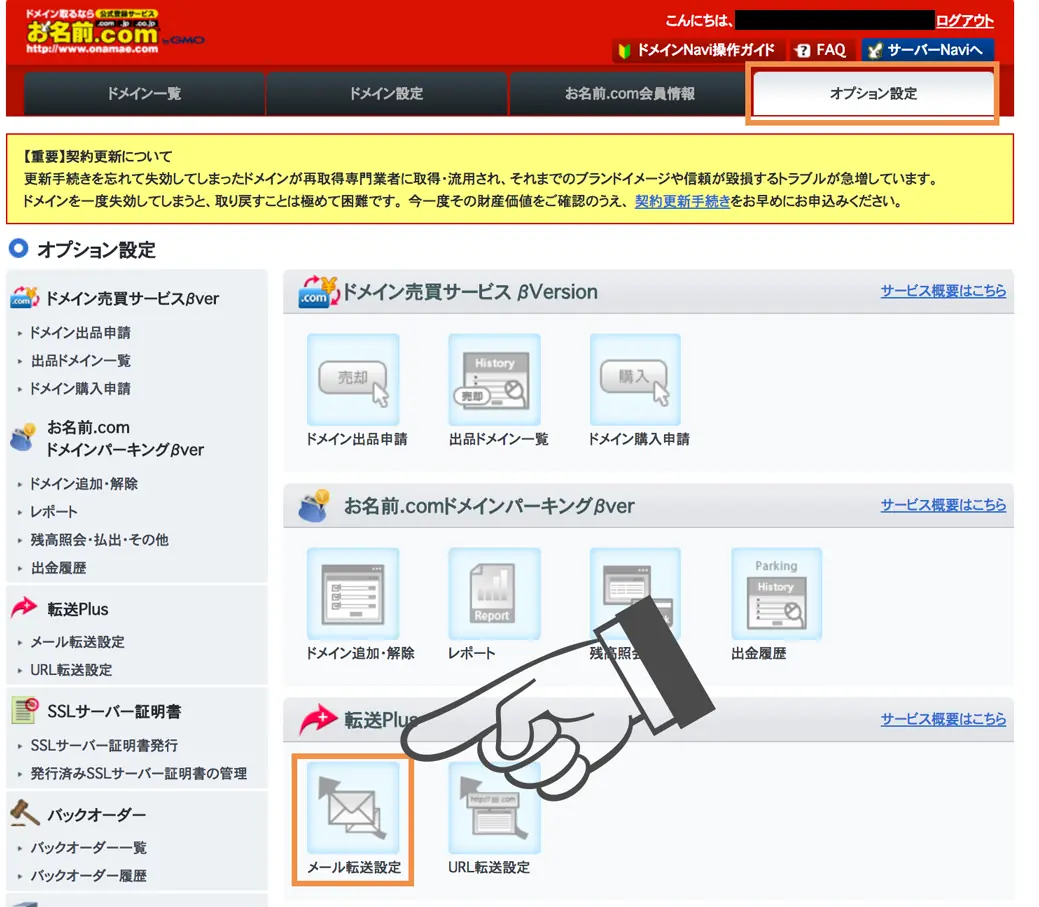The image size is (1039, 907).
Task: Click the ログアウト link
Action: coord(964,21)
